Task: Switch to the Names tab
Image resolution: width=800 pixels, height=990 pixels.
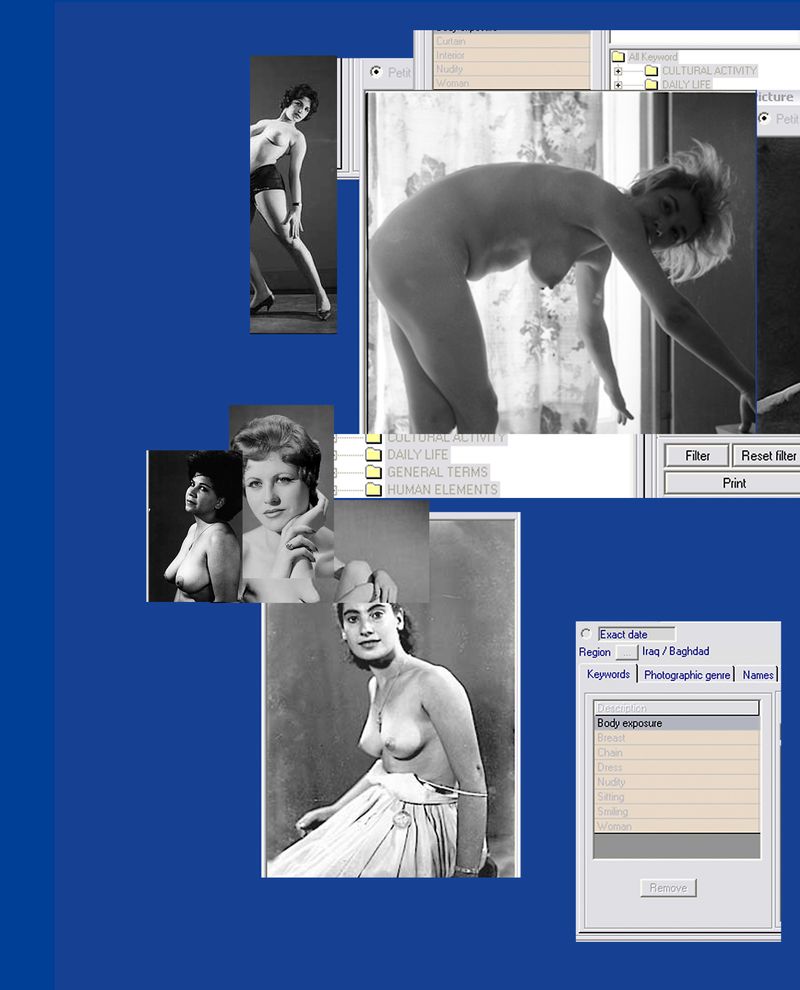Action: pos(757,675)
